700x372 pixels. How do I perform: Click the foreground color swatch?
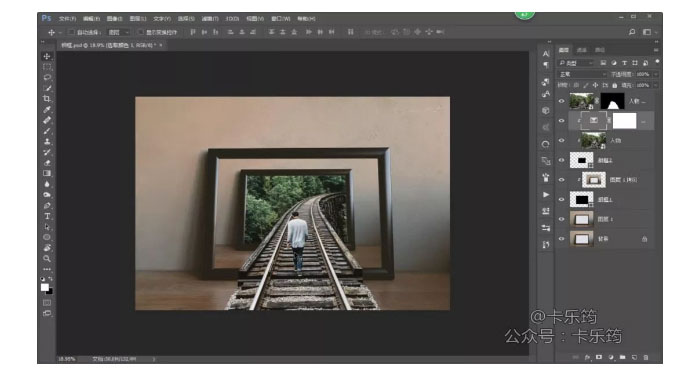click(x=45, y=288)
